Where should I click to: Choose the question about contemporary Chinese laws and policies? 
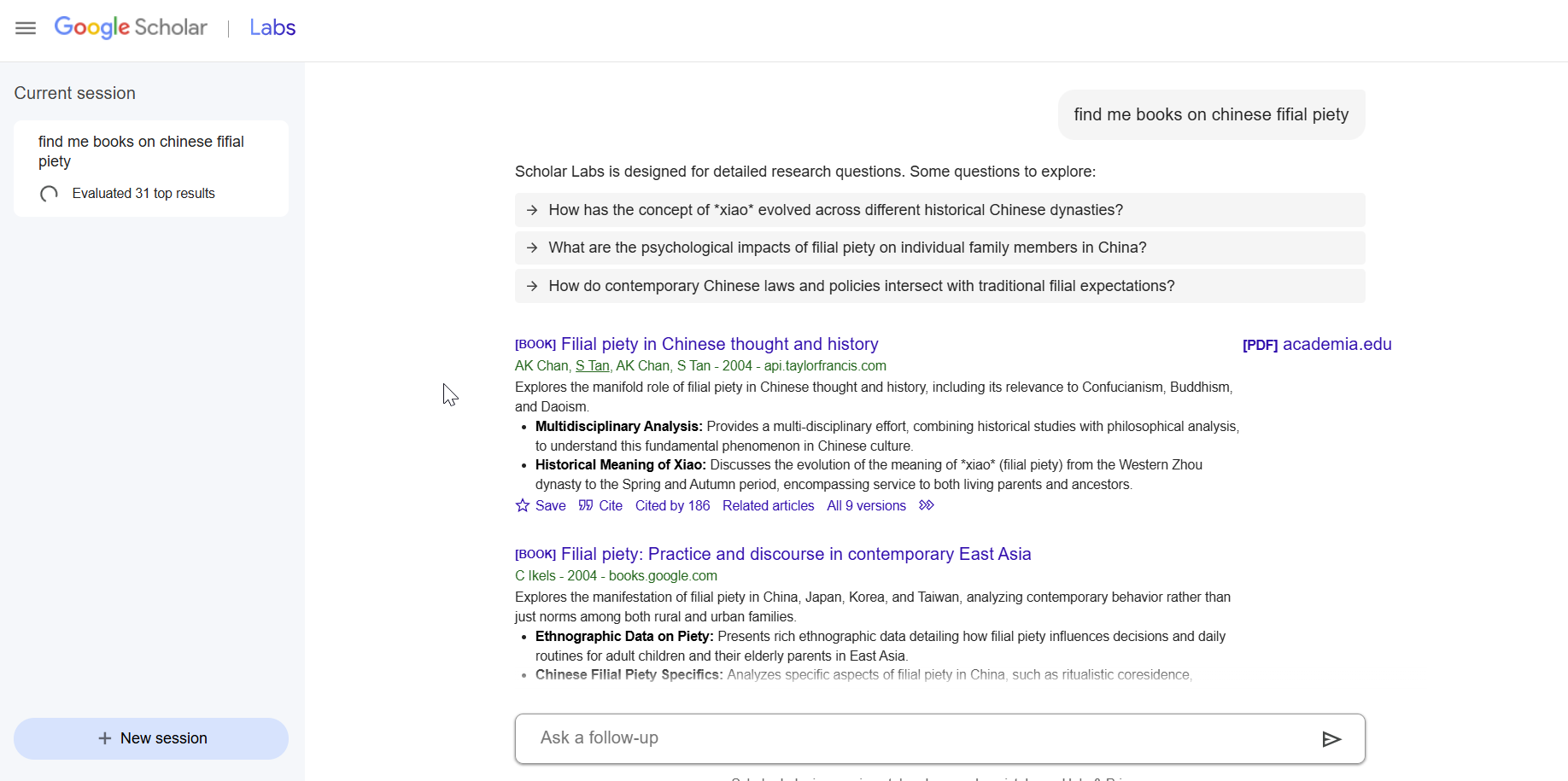tap(939, 286)
